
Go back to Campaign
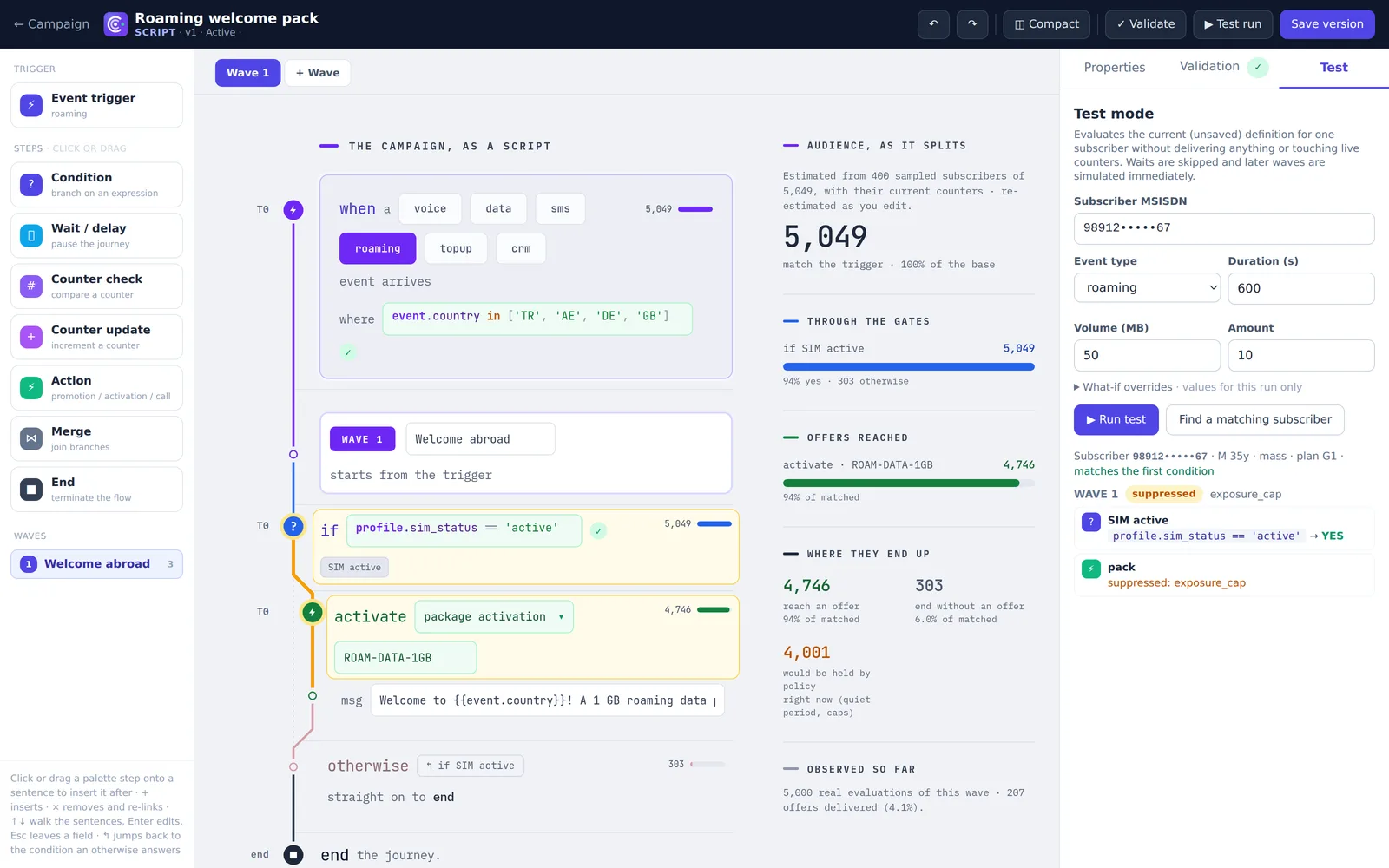click(51, 24)
